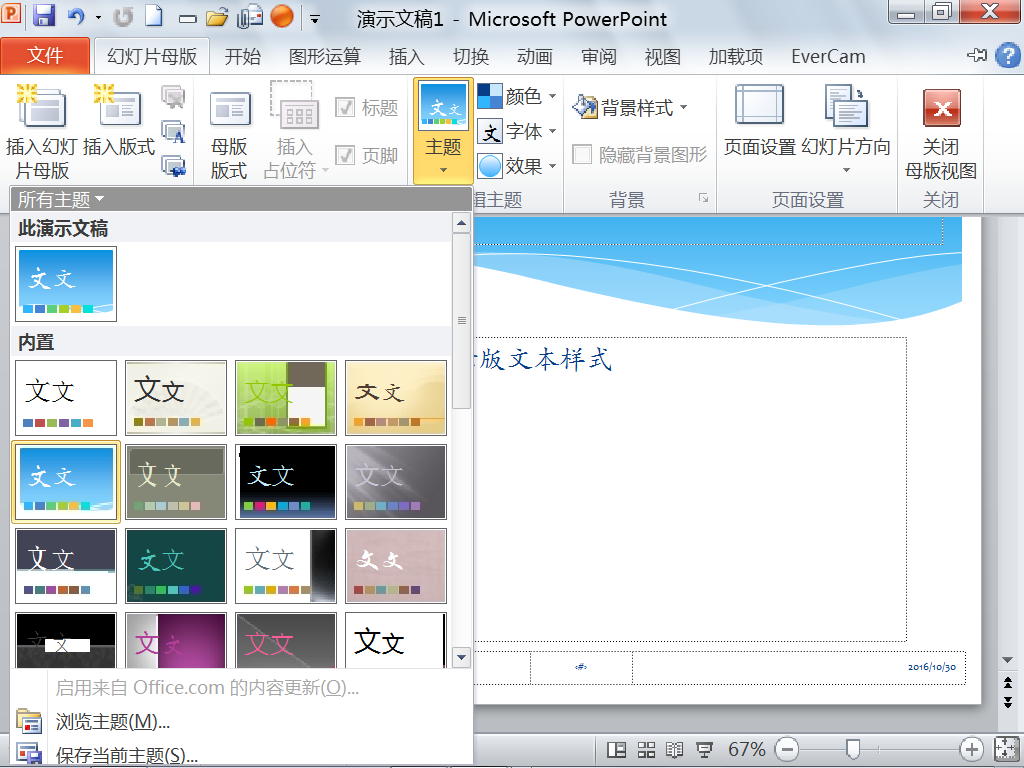Screen dimensions: 1024x768
Task: Open Customize Quick Access Toolbar arrow
Action: (x=315, y=19)
